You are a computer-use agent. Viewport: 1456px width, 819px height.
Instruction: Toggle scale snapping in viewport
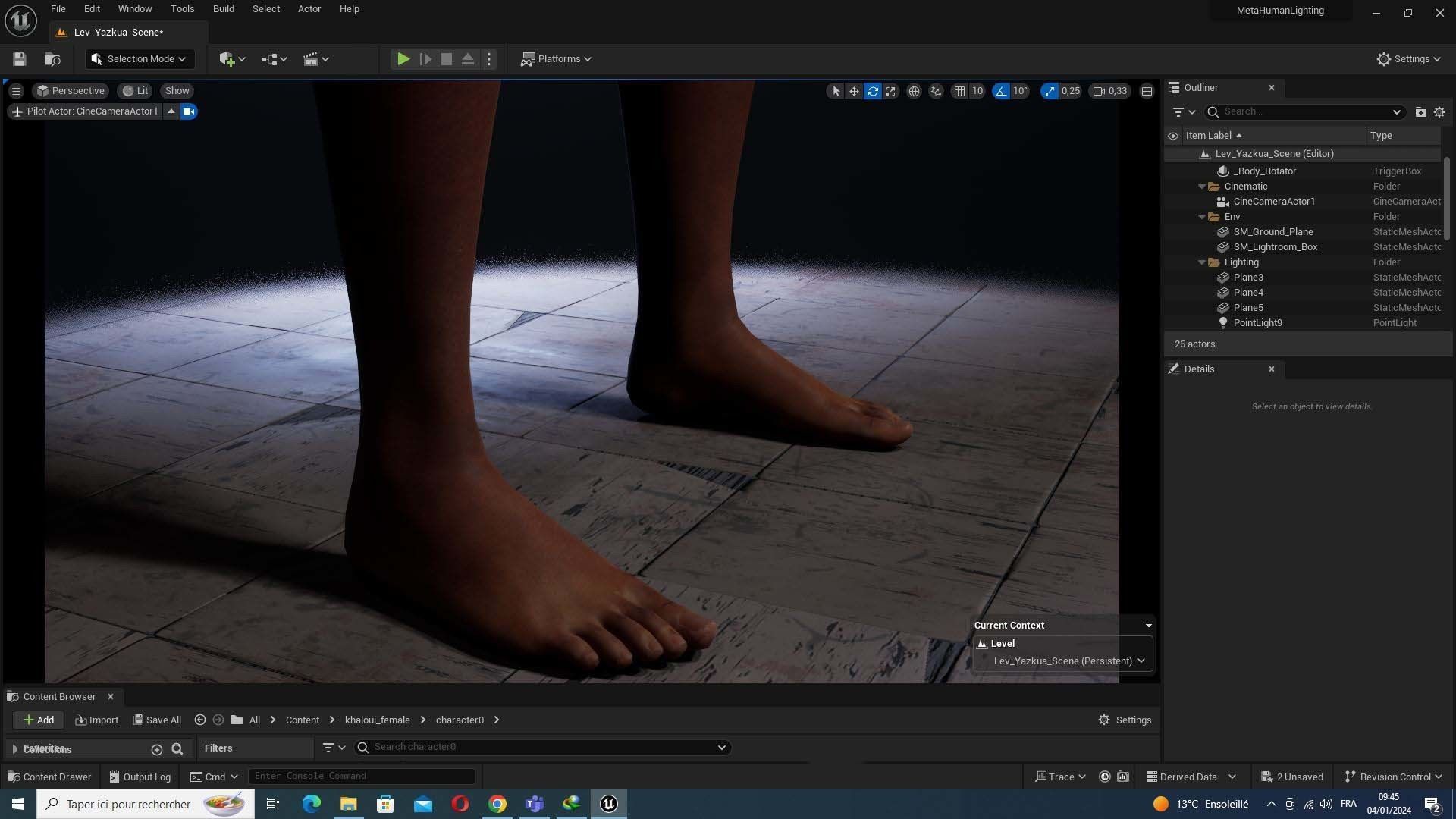[1050, 91]
